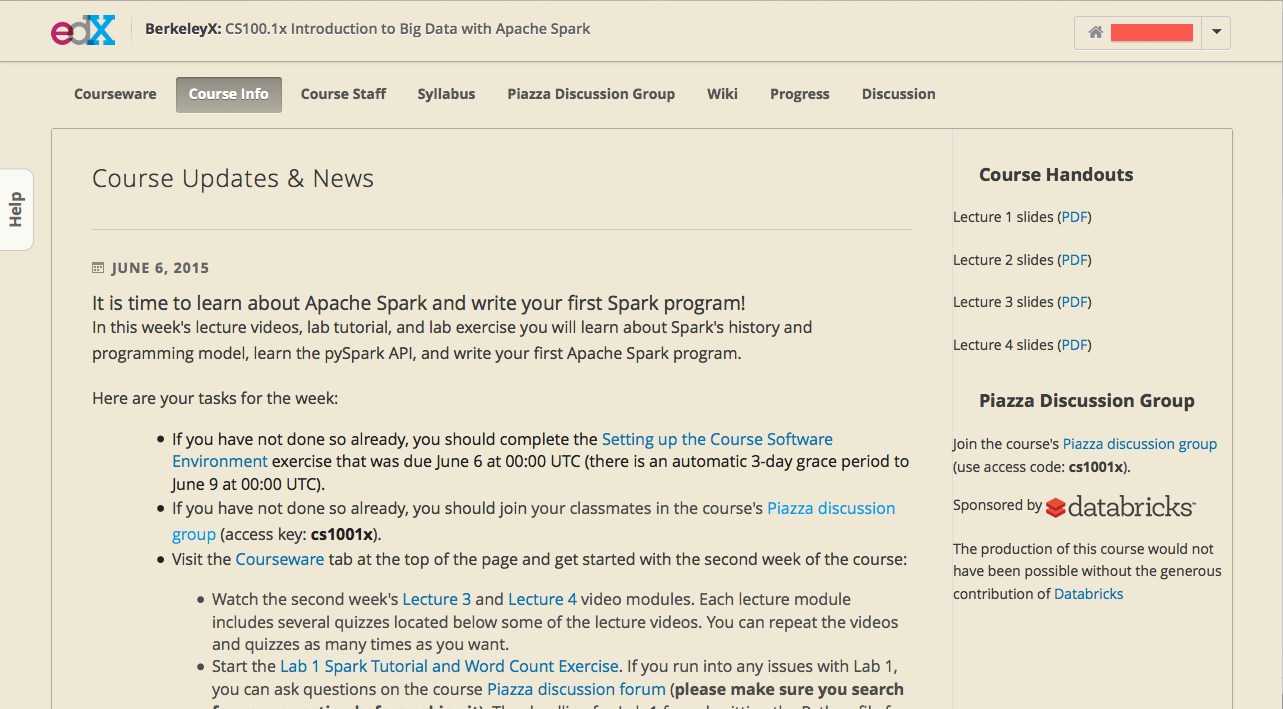Click the Databricks sponsor logo
The height and width of the screenshot is (709, 1283).
coord(1120,507)
